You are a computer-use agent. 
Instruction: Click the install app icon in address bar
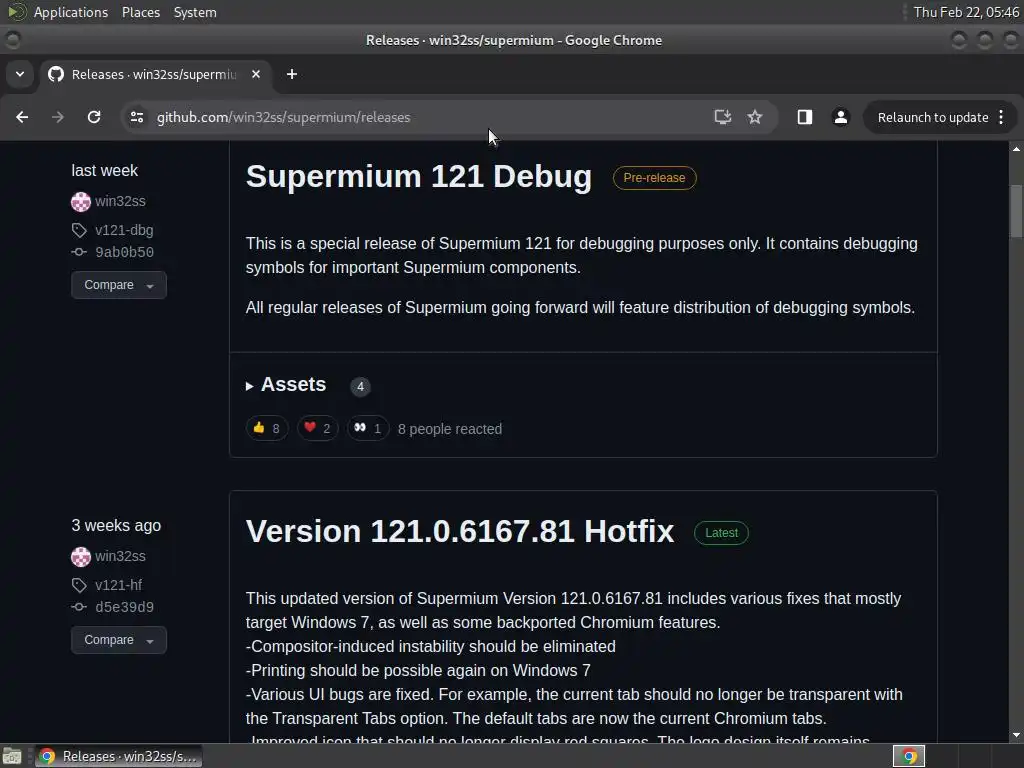coord(722,117)
